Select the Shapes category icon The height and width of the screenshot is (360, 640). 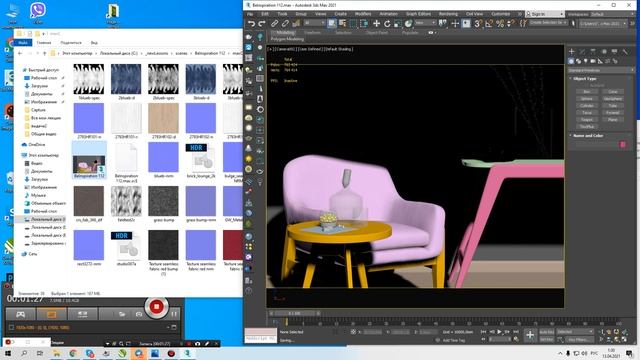pyautogui.click(x=578, y=61)
